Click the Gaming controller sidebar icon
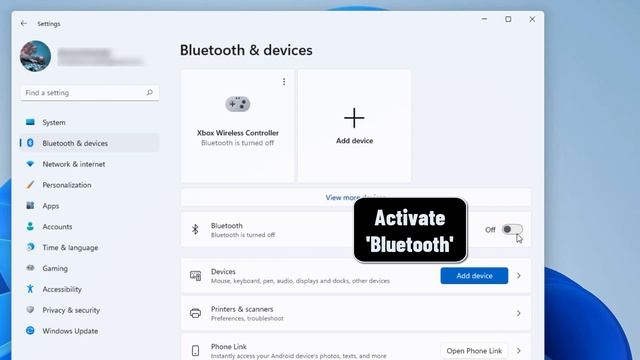The image size is (640, 360). point(30,268)
